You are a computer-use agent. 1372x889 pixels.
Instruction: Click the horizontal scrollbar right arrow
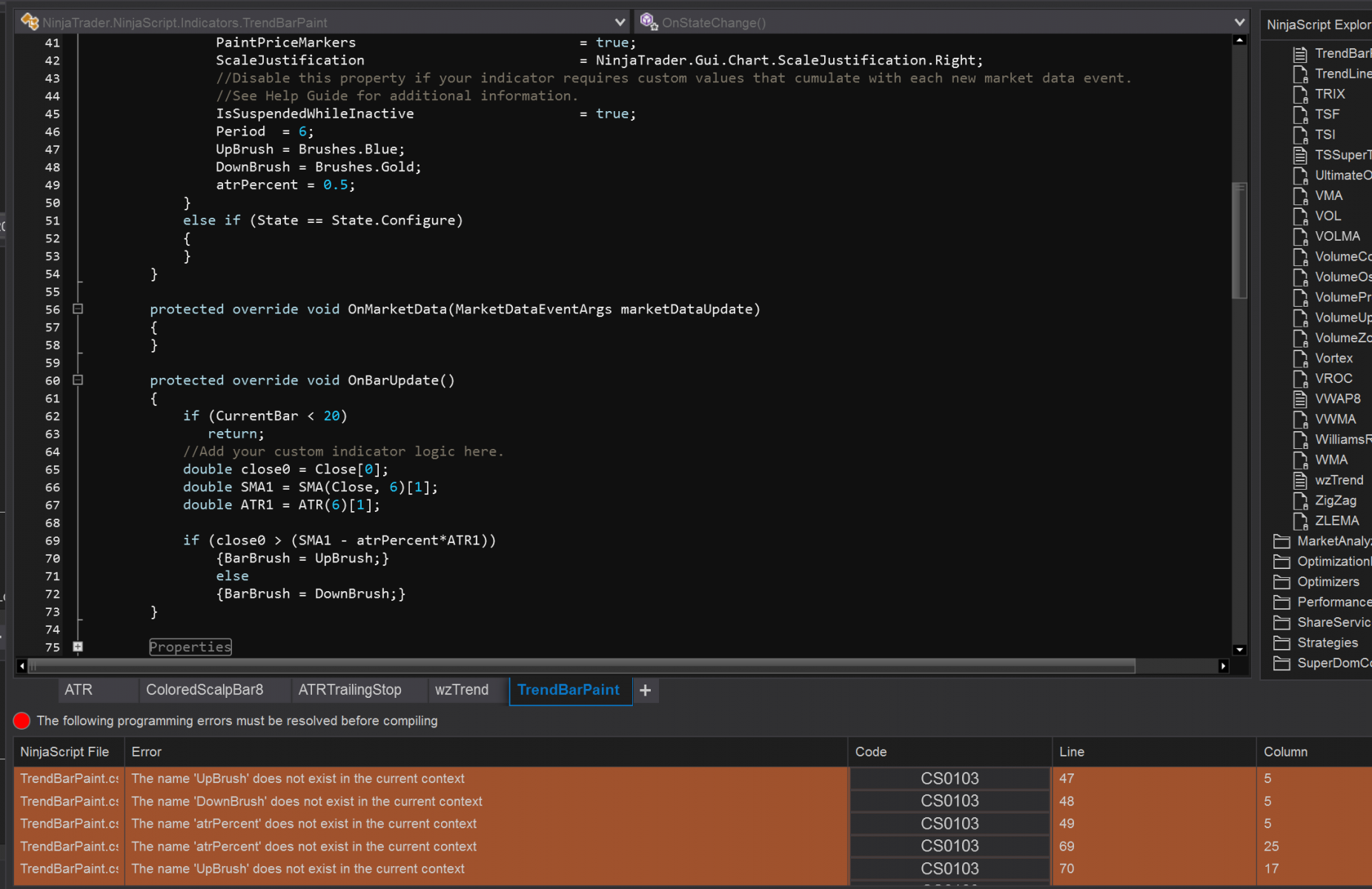[1223, 666]
